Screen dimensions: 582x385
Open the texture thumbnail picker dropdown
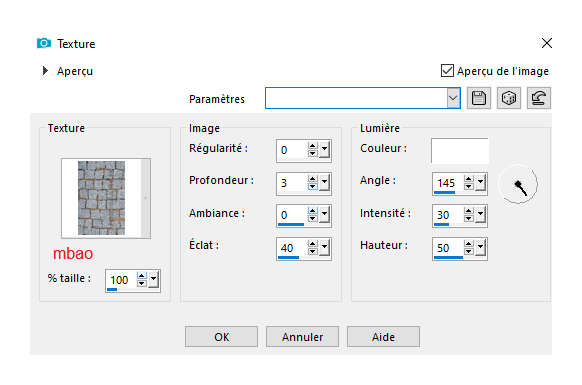pyautogui.click(x=146, y=198)
